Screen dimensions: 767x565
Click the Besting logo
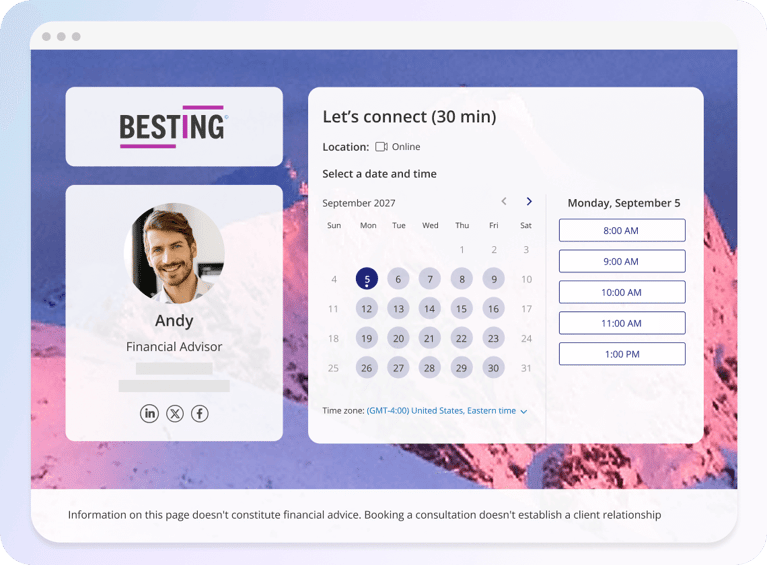pyautogui.click(x=173, y=127)
